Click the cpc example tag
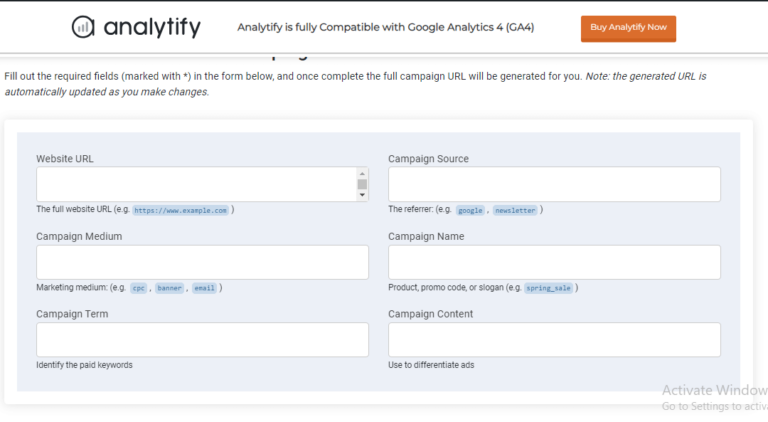Viewport: 768px width, 422px height. (x=138, y=288)
